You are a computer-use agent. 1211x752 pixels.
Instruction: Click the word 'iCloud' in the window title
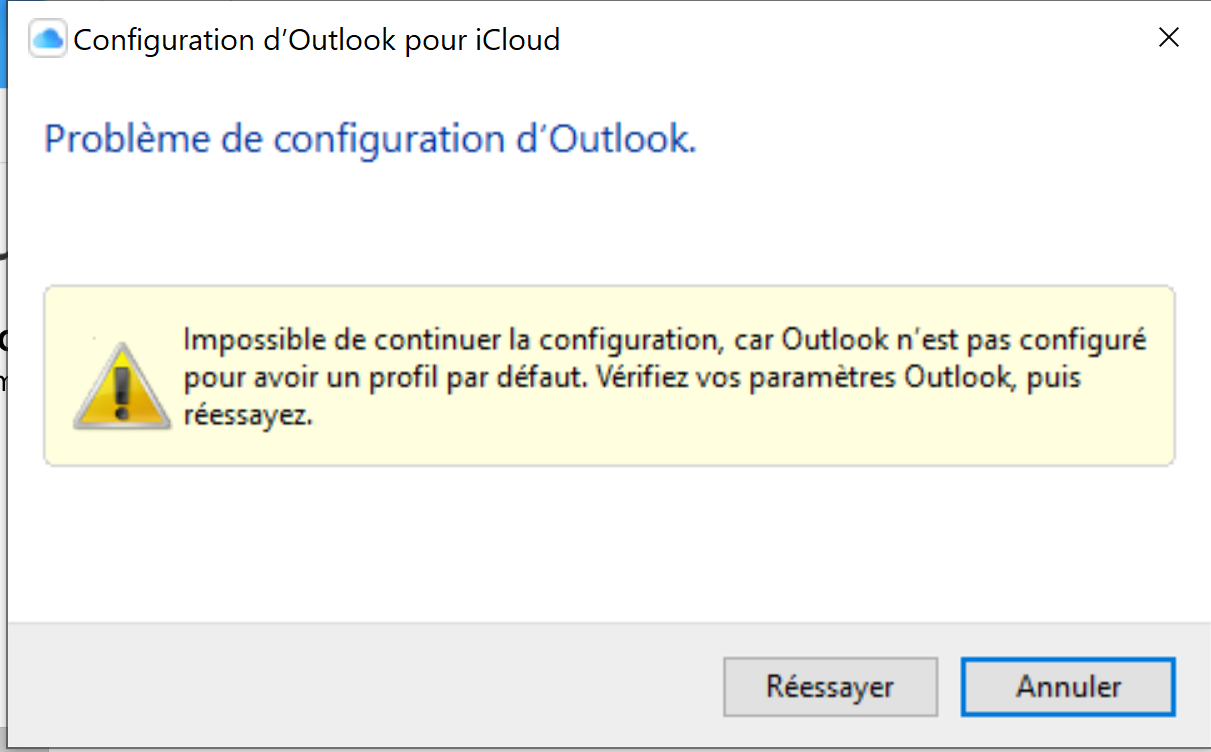click(x=517, y=40)
